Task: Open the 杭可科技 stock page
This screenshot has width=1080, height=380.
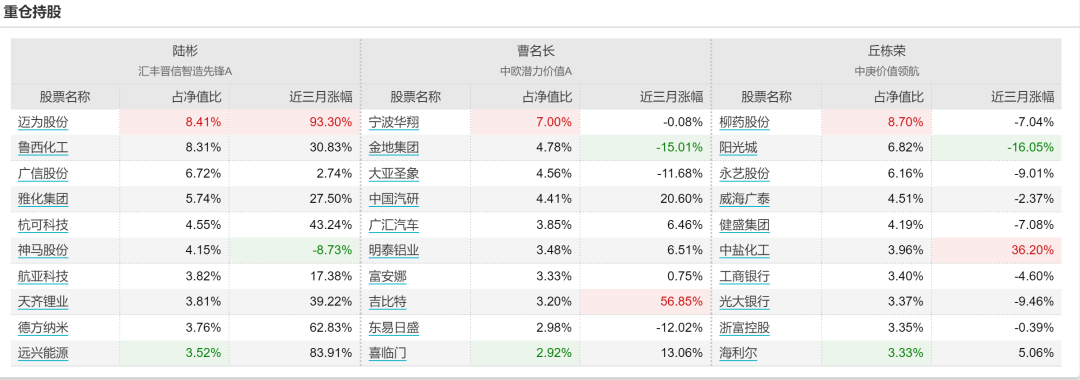Action: pyautogui.click(x=43, y=225)
